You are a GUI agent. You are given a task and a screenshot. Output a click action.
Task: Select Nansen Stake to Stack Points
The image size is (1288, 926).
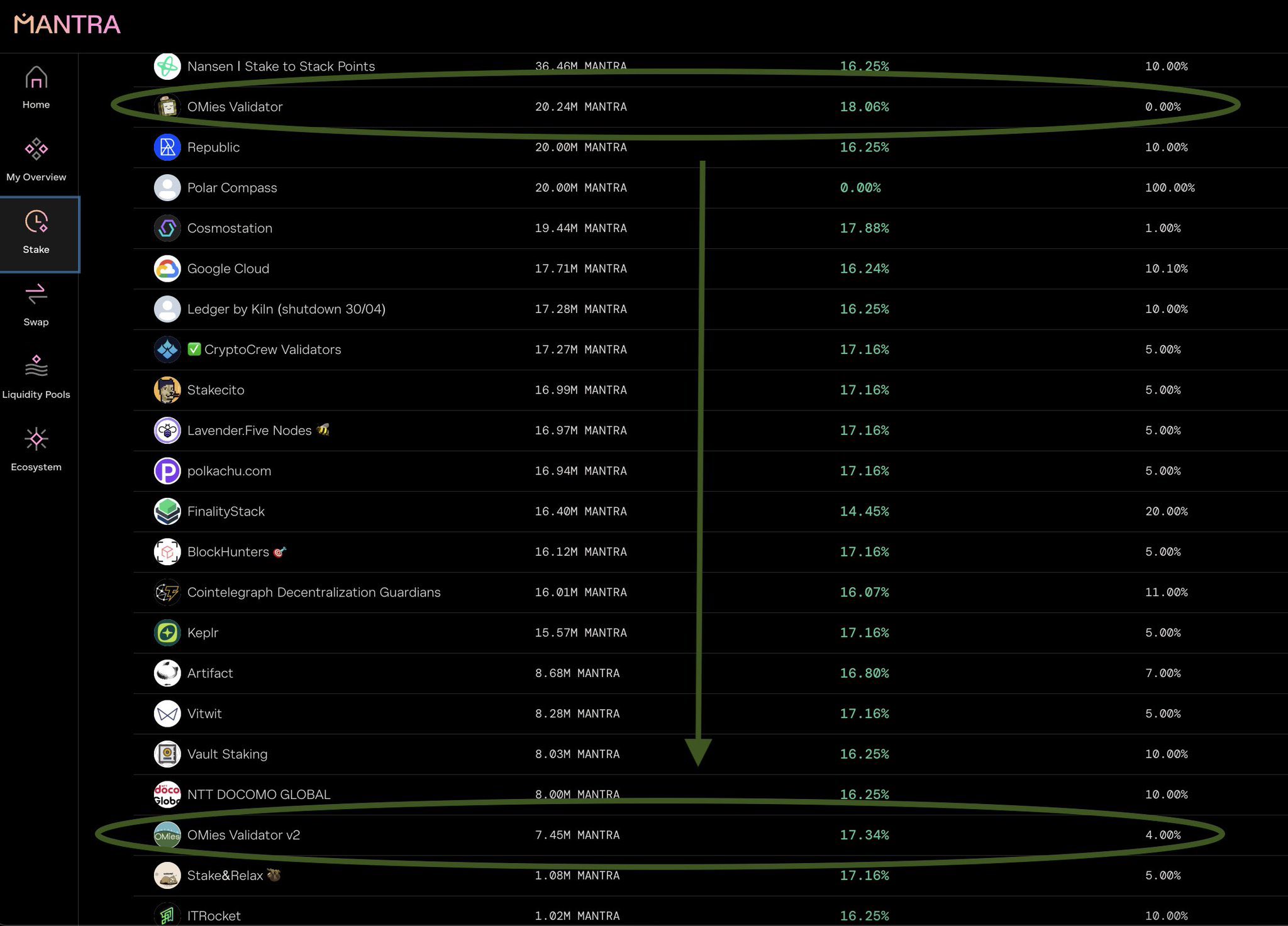coord(280,67)
